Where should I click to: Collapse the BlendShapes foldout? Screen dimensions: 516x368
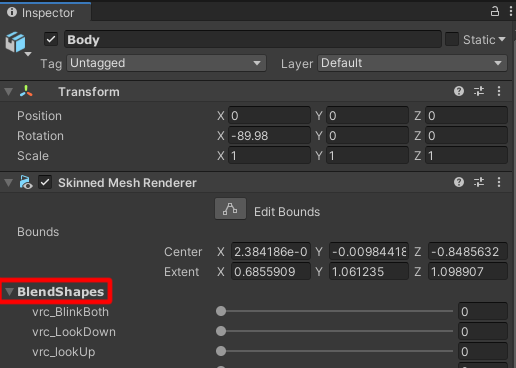pyautogui.click(x=9, y=292)
